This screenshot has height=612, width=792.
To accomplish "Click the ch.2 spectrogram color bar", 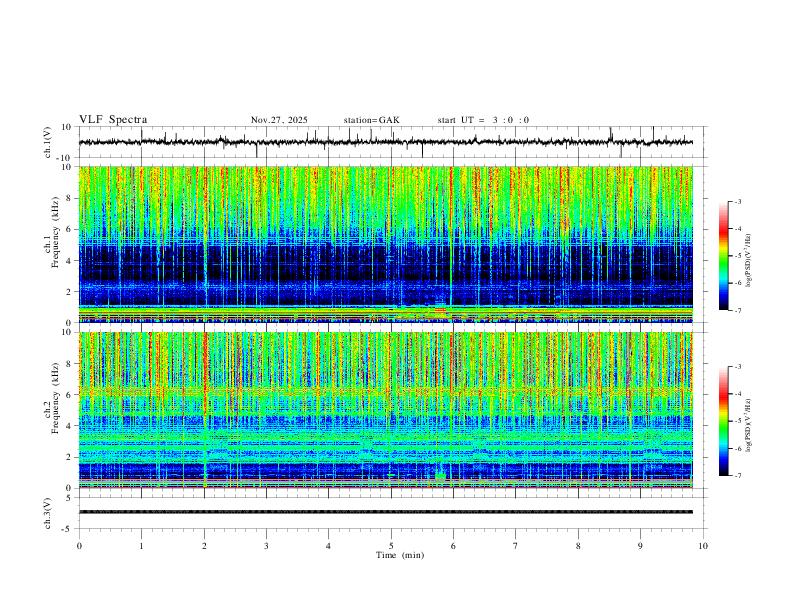I will pyautogui.click(x=723, y=421).
